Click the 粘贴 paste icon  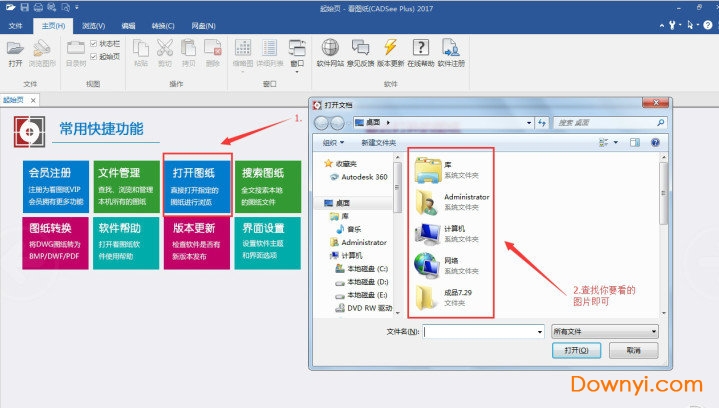[141, 48]
